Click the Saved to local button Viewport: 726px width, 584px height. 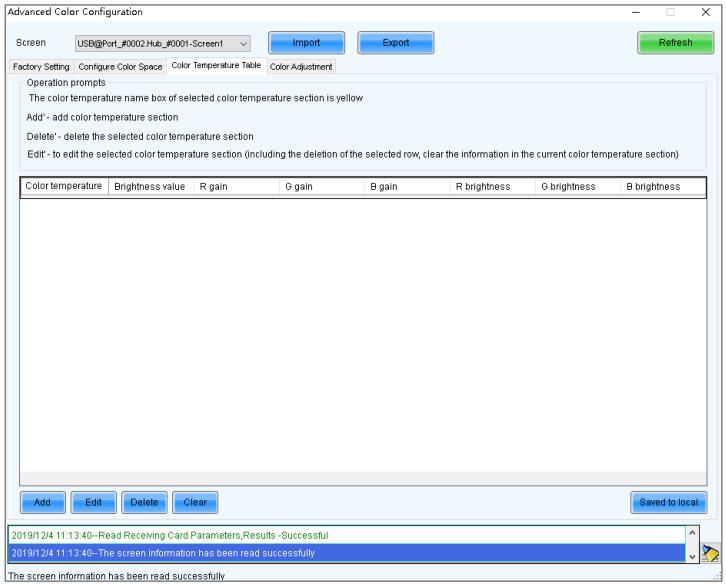(x=668, y=502)
